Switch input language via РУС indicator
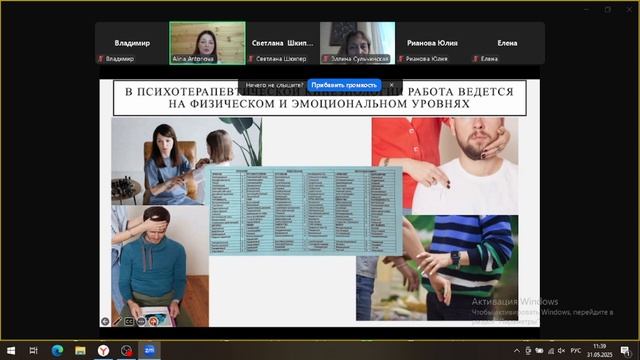The width and height of the screenshot is (640, 360). (576, 351)
